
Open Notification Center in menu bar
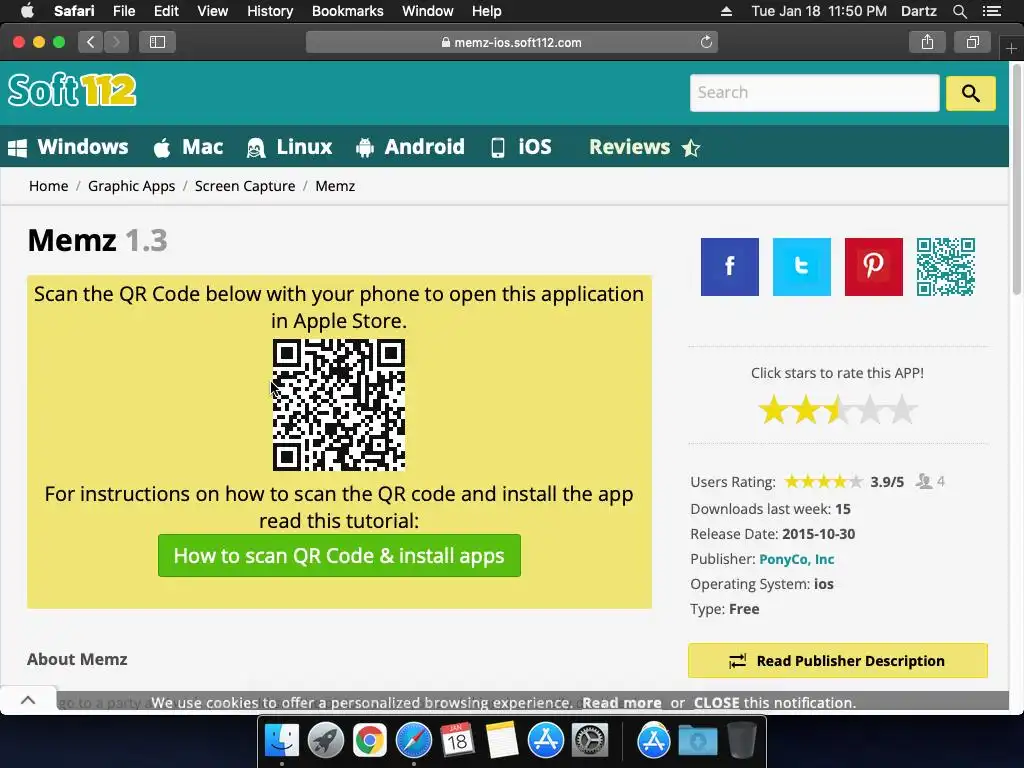pyautogui.click(x=991, y=11)
